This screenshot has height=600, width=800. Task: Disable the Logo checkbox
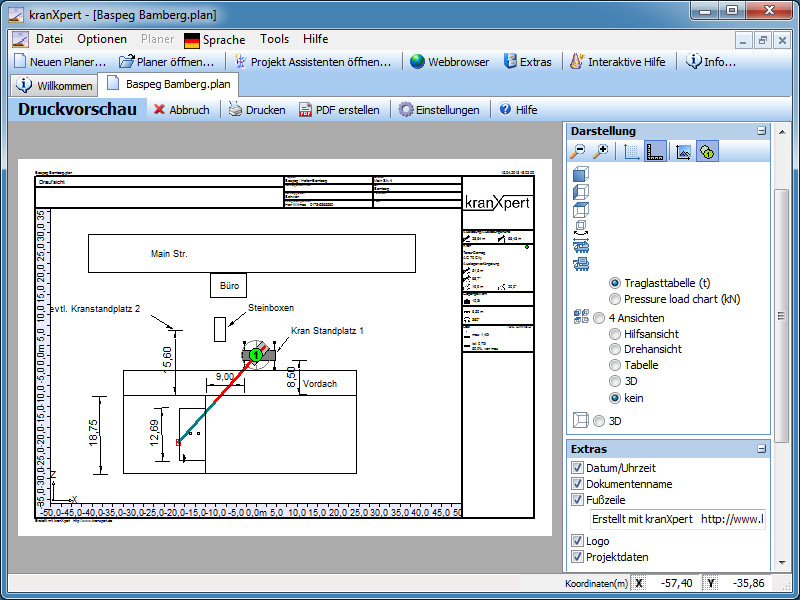point(577,541)
